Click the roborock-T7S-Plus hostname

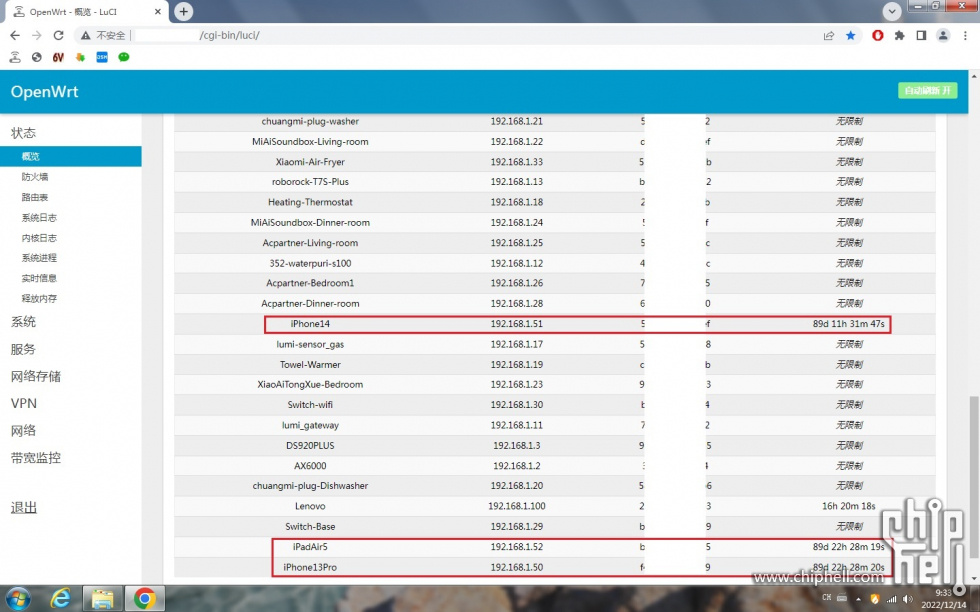point(310,182)
